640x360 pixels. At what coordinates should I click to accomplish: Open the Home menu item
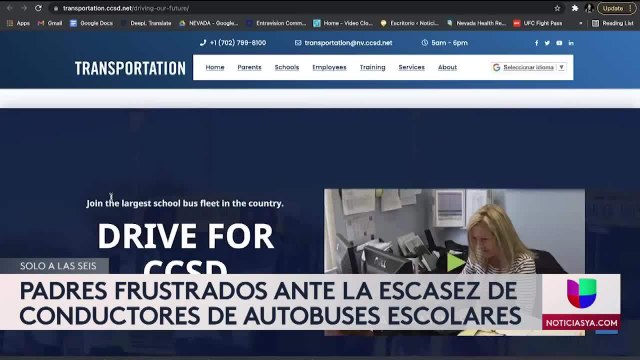[215, 67]
